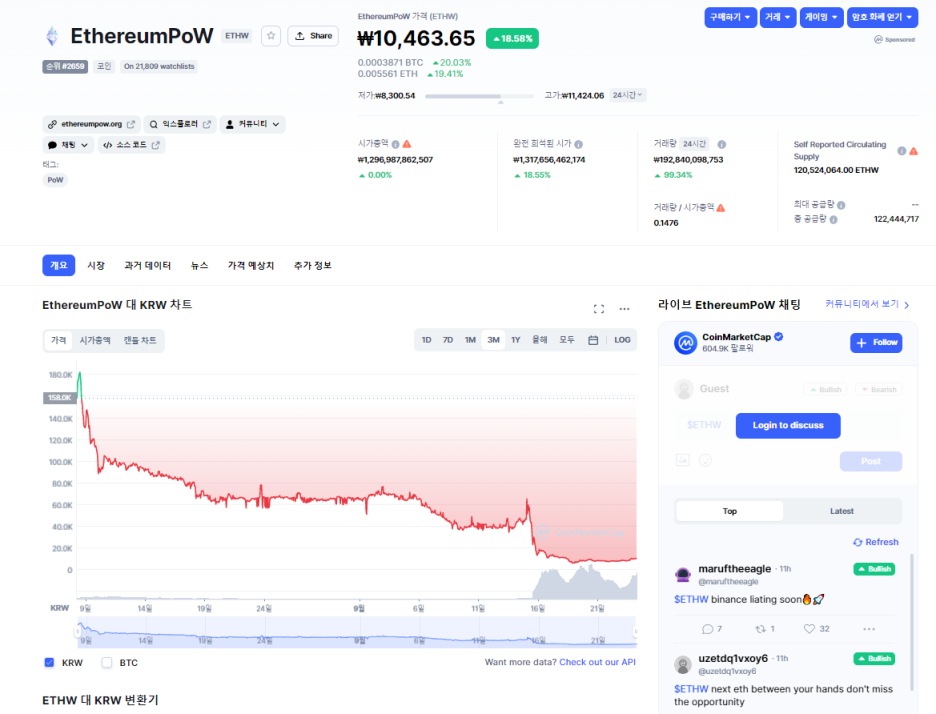Open the 소스 코드 link
936x714 pixels.
click(x=131, y=145)
